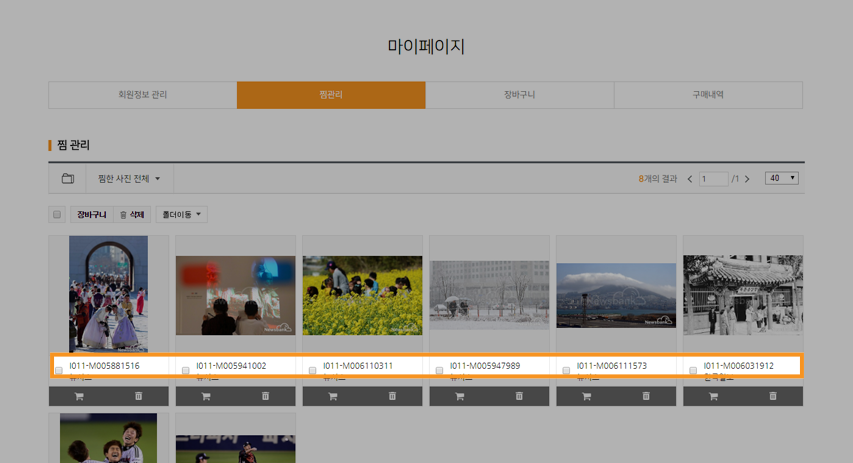Add image I011-M005881516 to cart via cart icon
The image size is (853, 463).
pyautogui.click(x=79, y=396)
